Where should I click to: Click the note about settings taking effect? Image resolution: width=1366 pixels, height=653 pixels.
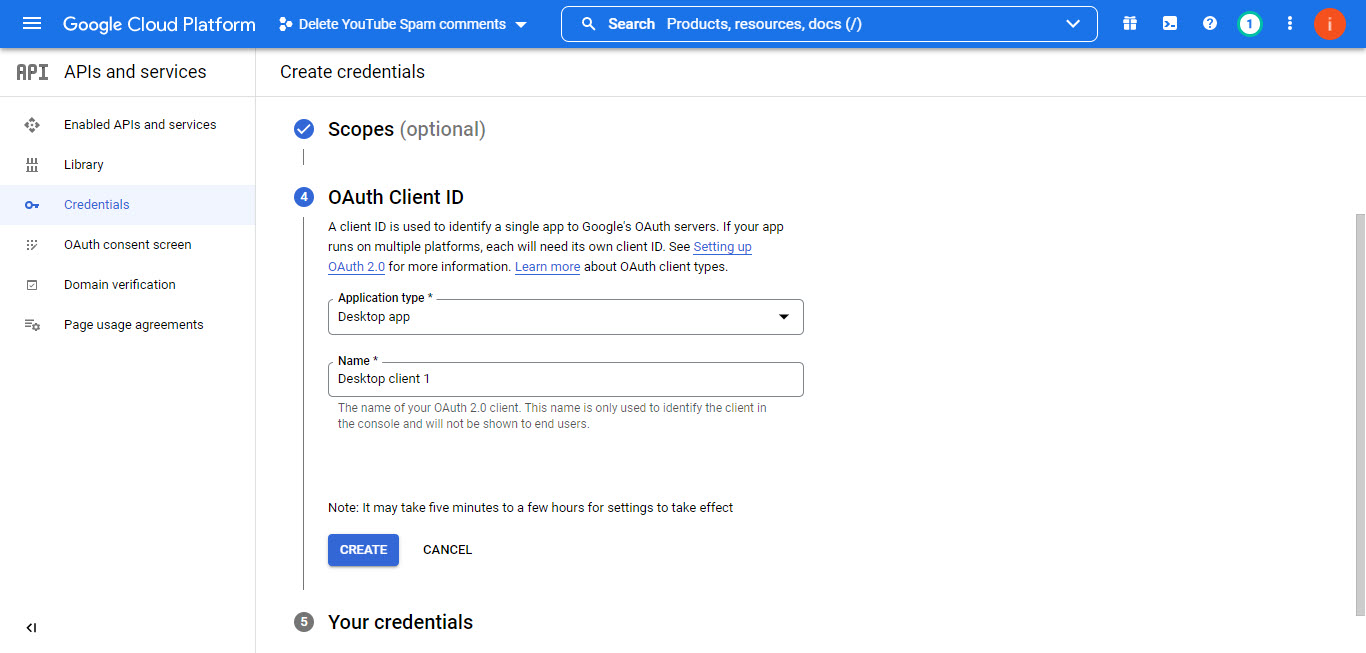pos(531,508)
